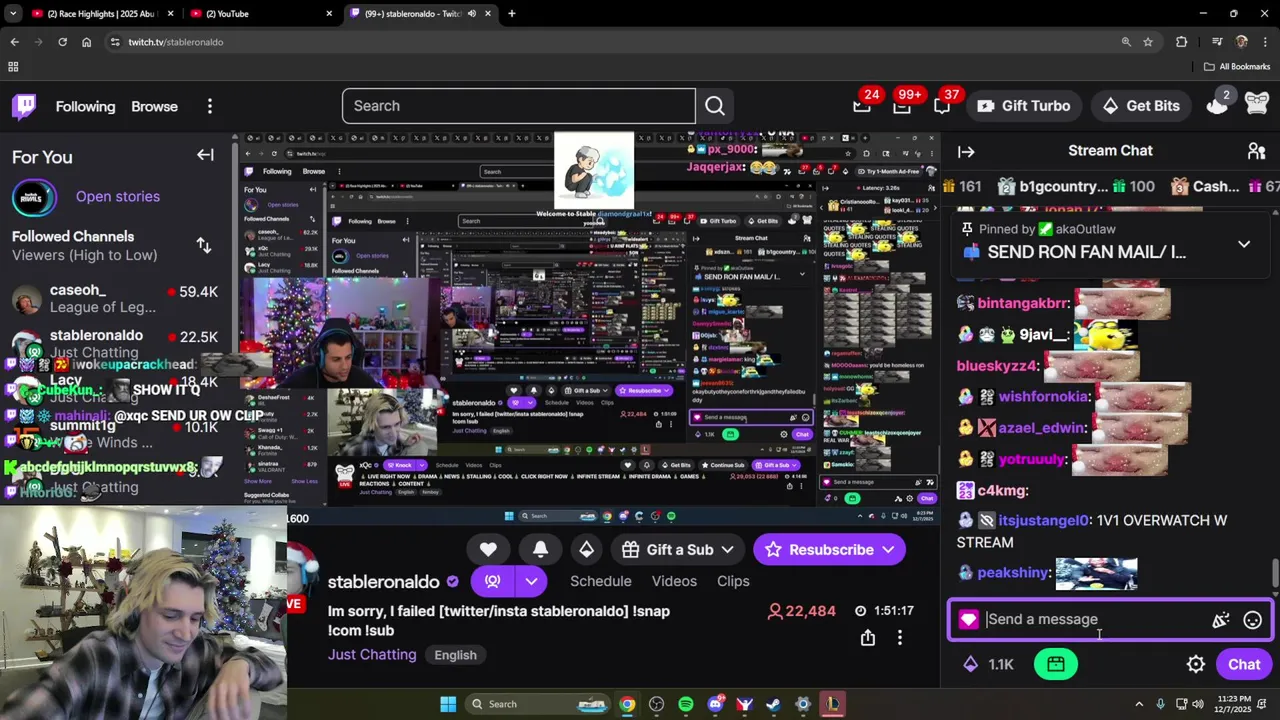Click the Gift Turbo button
Screen dimensions: 1280x720
(x=1023, y=106)
